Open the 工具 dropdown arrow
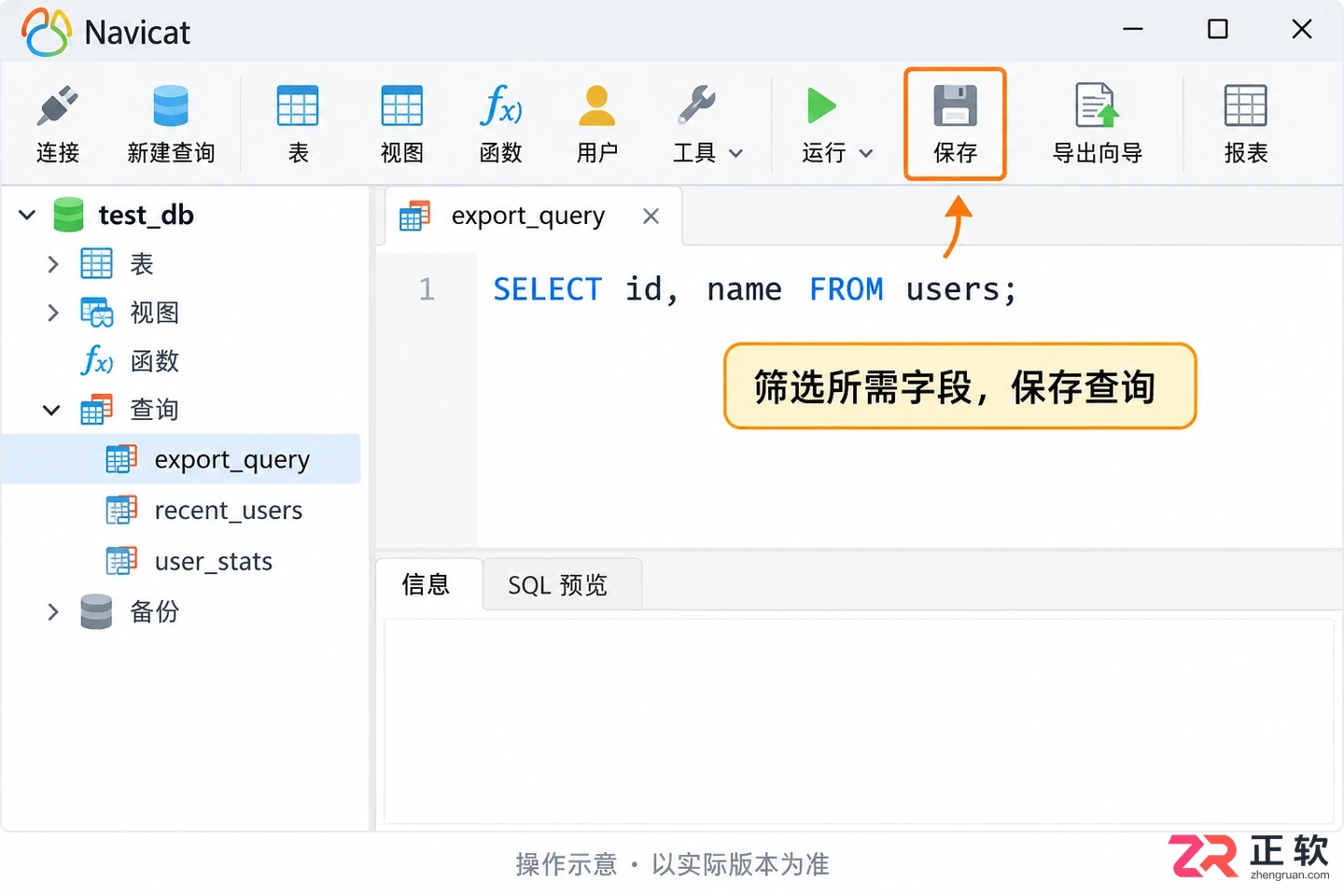The width and height of the screenshot is (1344, 896). 735,154
